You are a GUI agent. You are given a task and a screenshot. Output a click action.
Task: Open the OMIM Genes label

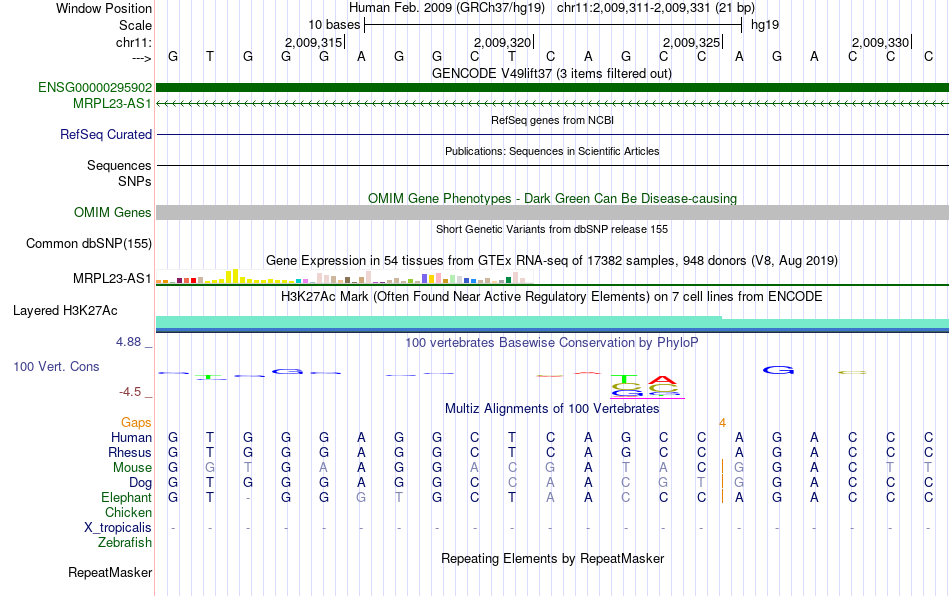click(113, 213)
